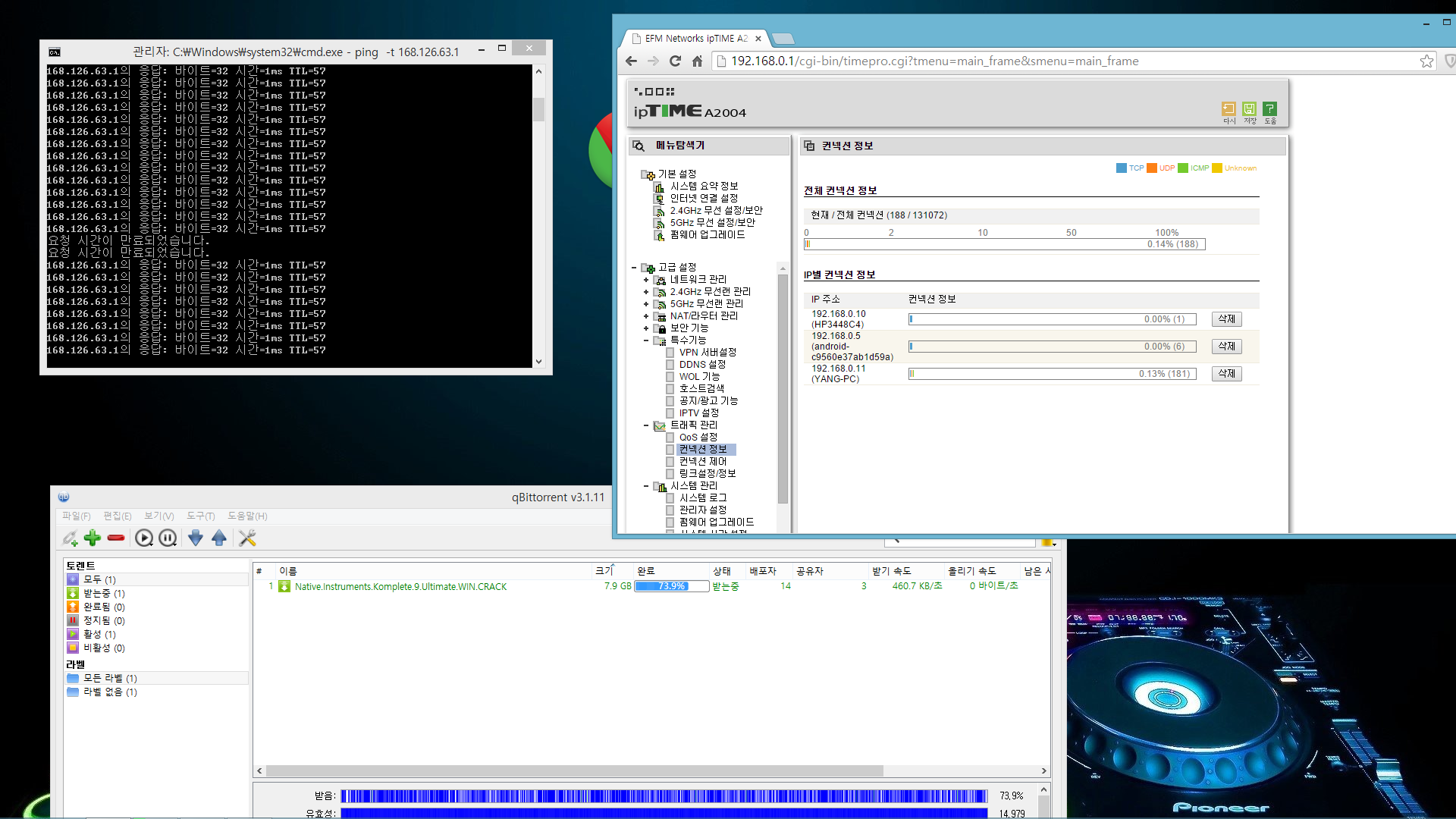
Task: Open DDNS 설정 link
Action: [x=702, y=365]
